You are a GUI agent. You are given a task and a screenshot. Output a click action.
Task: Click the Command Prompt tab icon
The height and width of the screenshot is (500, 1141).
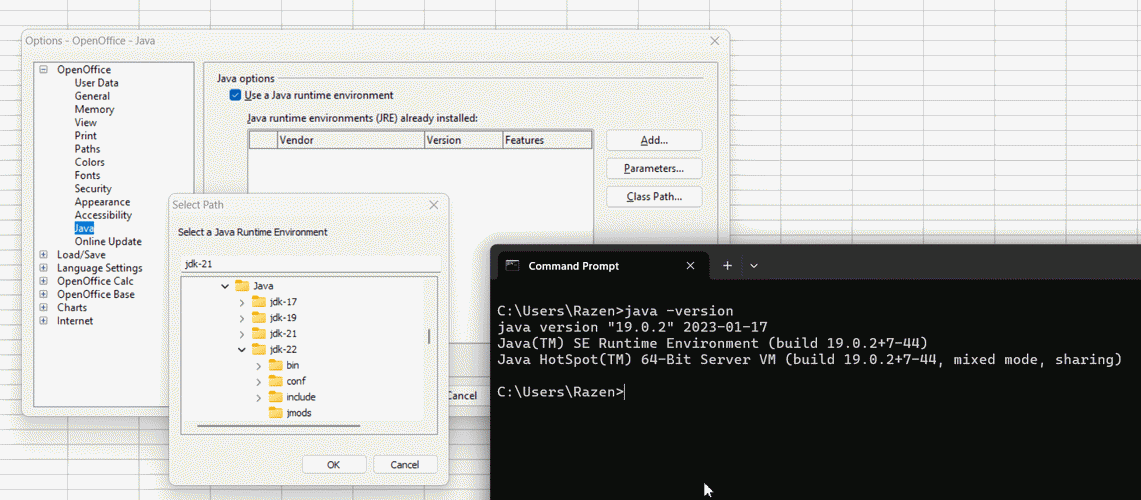[512, 266]
